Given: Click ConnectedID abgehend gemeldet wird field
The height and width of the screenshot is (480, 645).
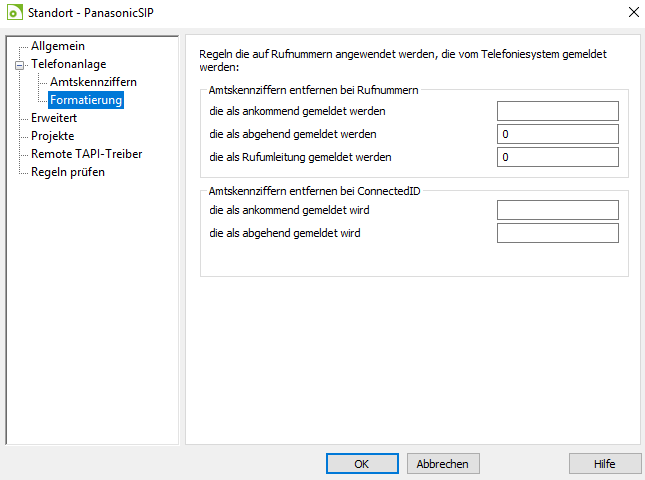Looking at the screenshot, I should 557,233.
